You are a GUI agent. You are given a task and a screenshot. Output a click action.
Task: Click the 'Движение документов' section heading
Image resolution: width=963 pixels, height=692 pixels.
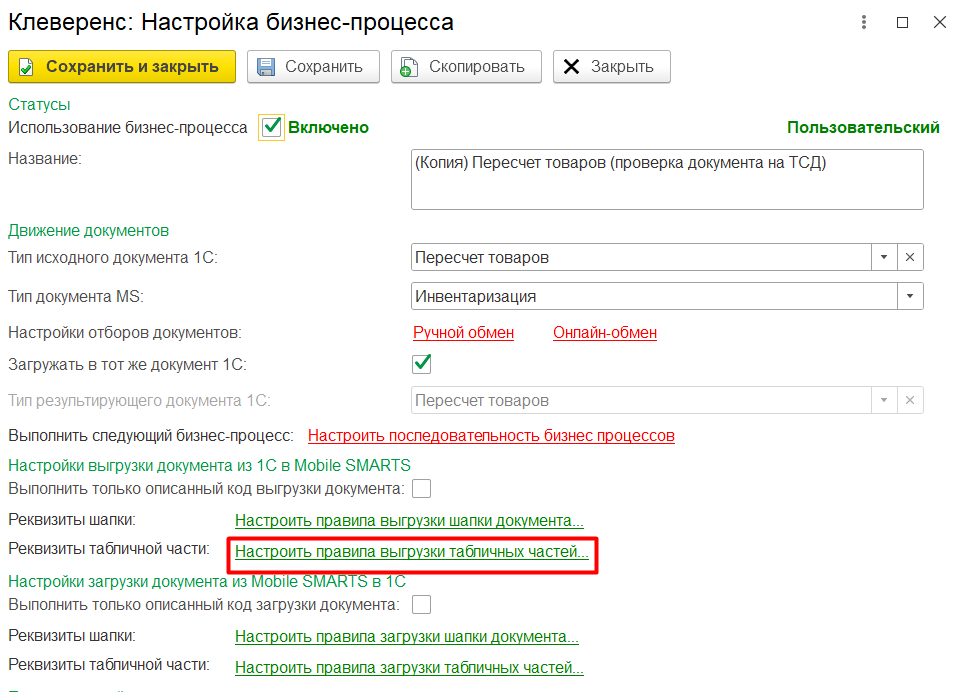coord(88,231)
